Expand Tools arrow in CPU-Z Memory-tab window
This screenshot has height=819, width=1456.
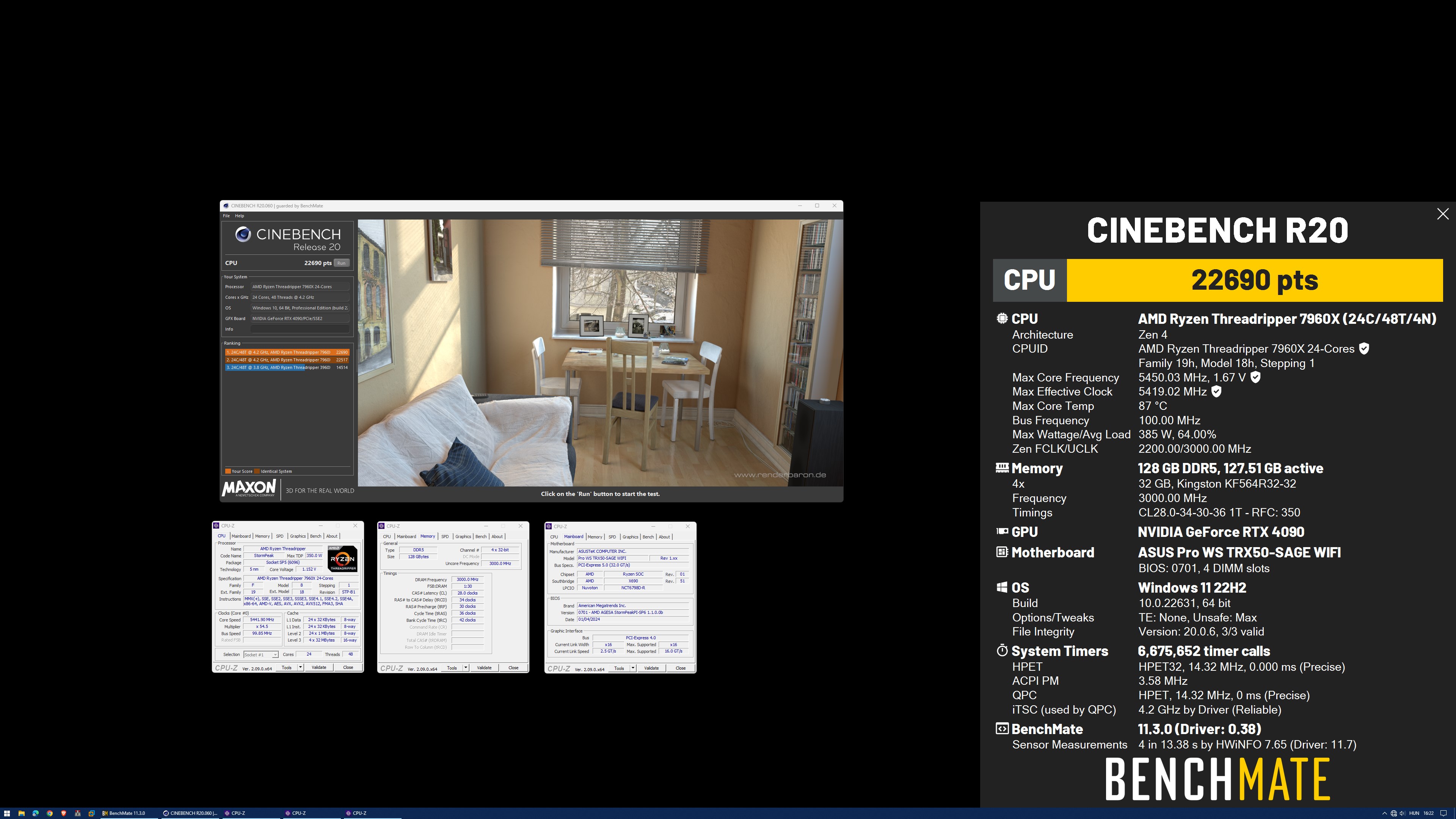click(466, 667)
